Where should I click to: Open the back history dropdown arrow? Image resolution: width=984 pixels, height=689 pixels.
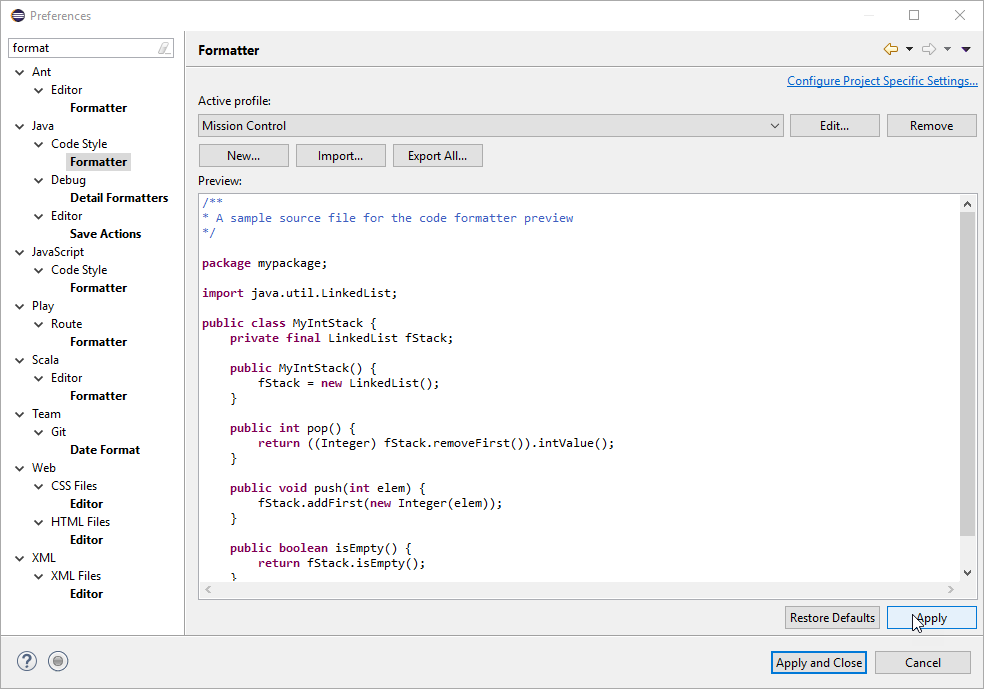[x=909, y=49]
